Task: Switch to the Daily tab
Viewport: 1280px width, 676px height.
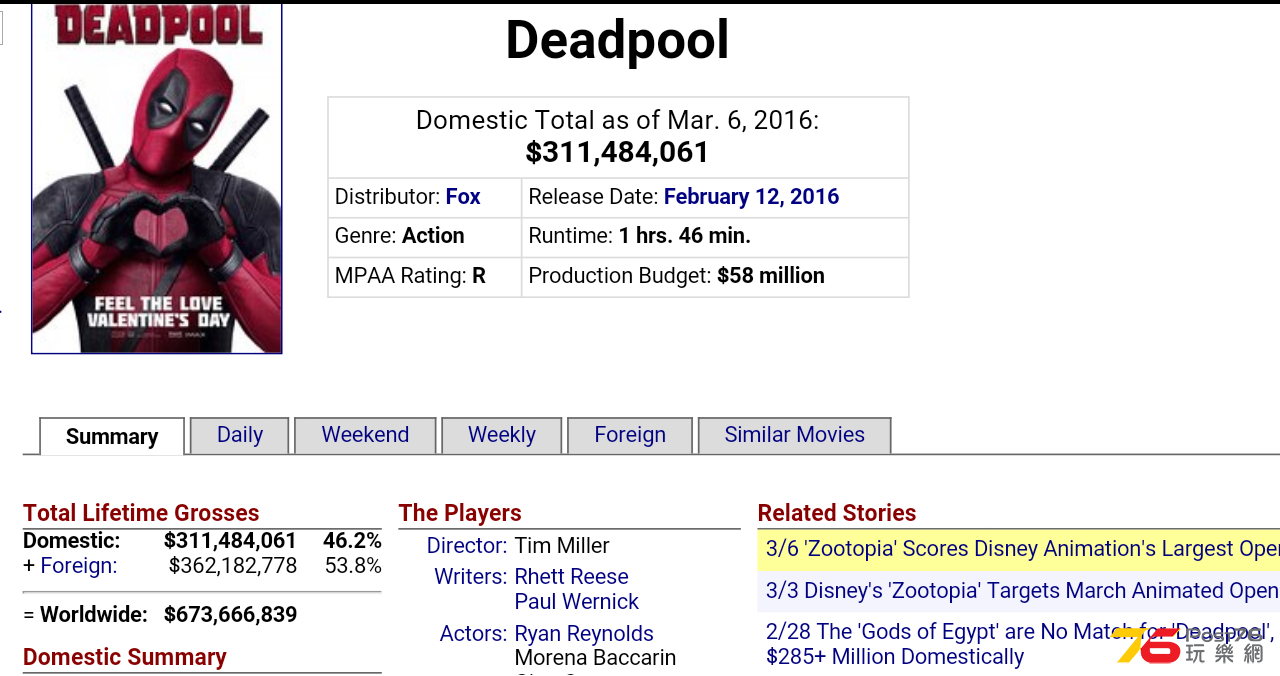Action: [240, 435]
